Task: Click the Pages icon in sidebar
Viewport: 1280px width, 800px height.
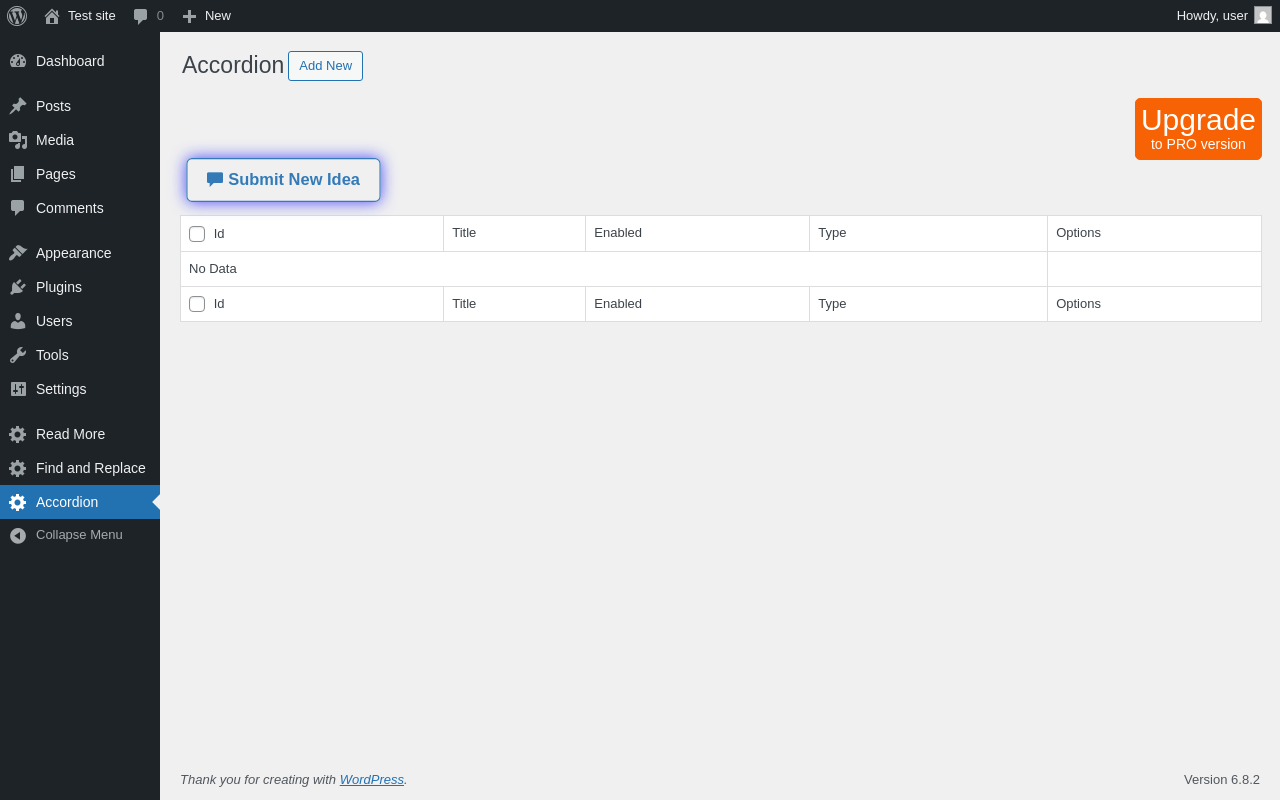Action: (x=18, y=174)
